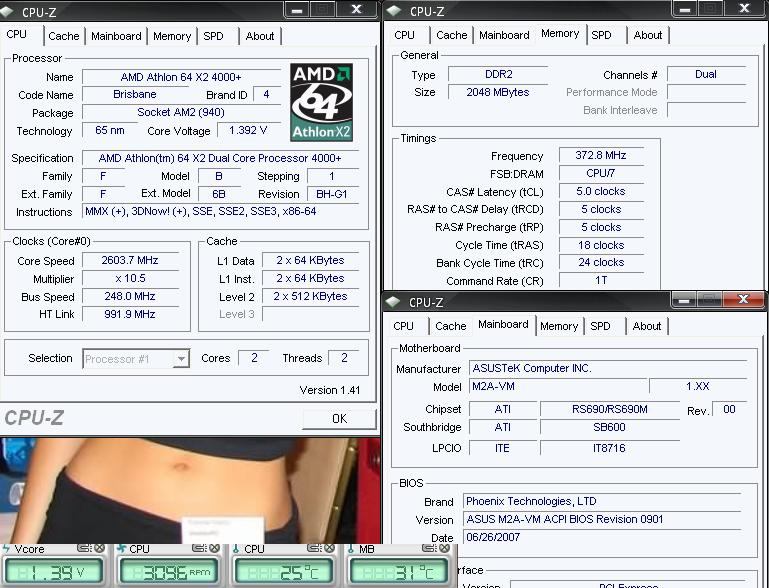This screenshot has height=588, width=769.
Task: Click thermometer icon on CPU temperature widget
Action: click(236, 549)
